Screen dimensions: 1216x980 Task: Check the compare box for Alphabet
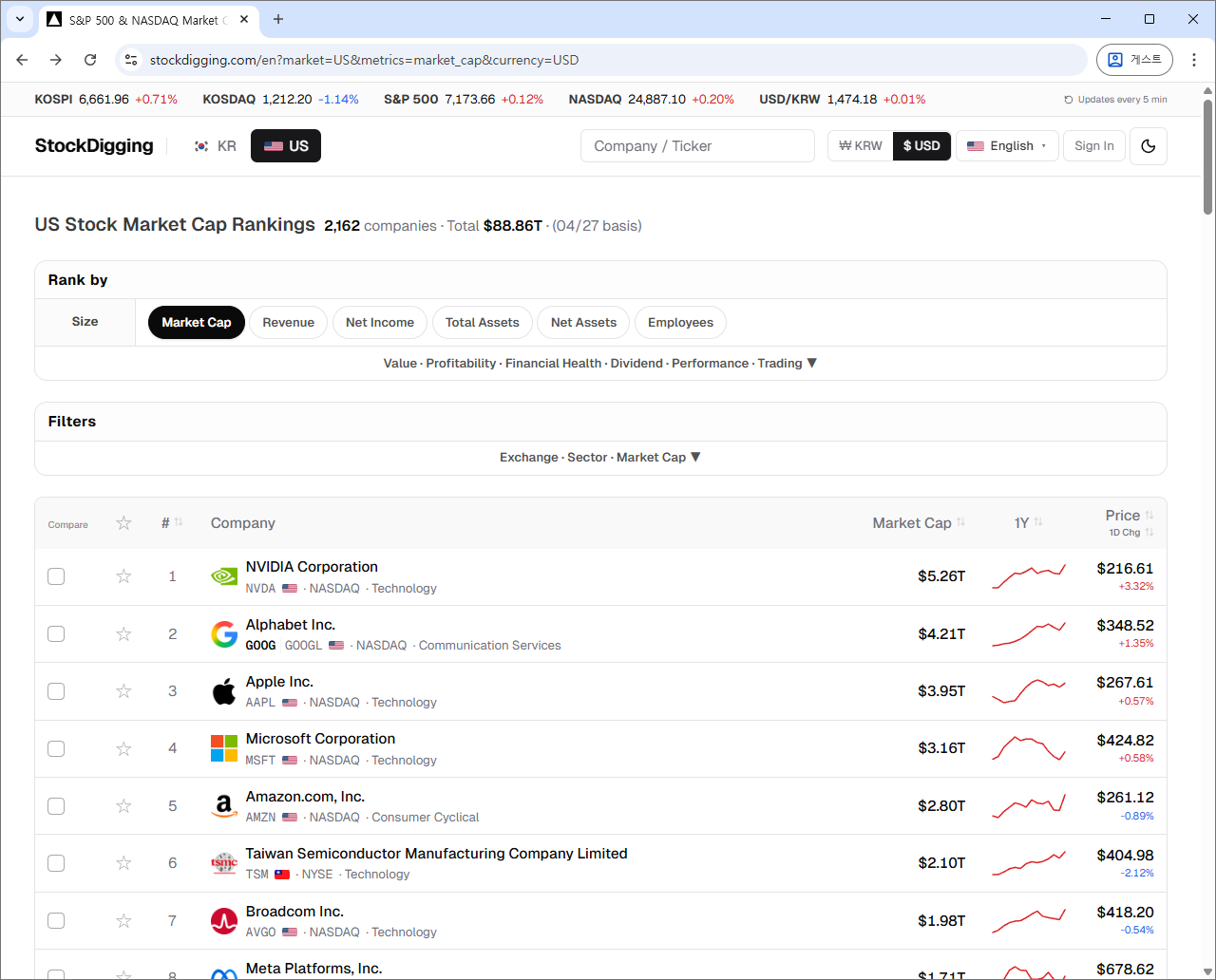pos(56,634)
